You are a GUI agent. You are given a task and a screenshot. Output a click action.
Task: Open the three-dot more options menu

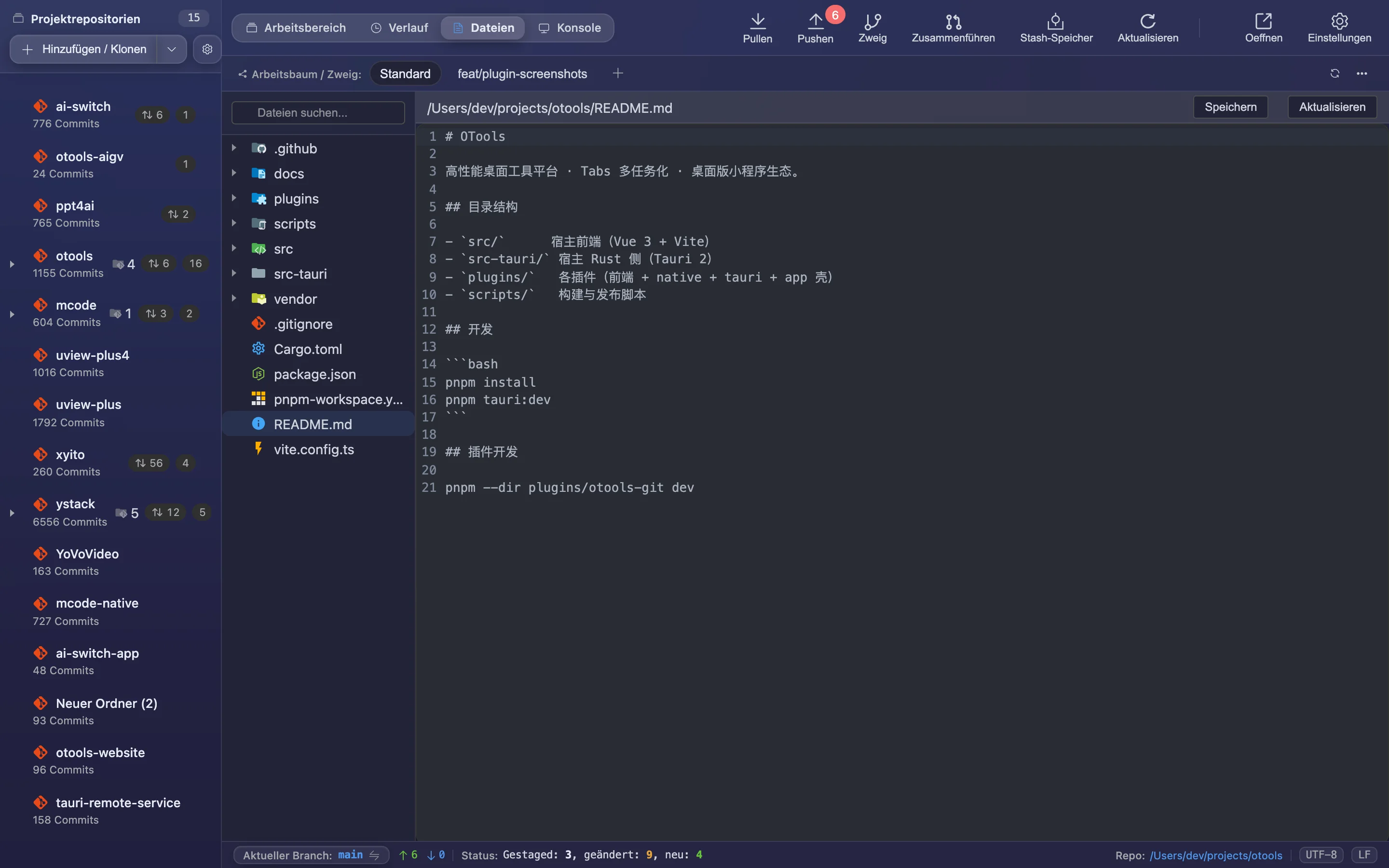pyautogui.click(x=1362, y=73)
